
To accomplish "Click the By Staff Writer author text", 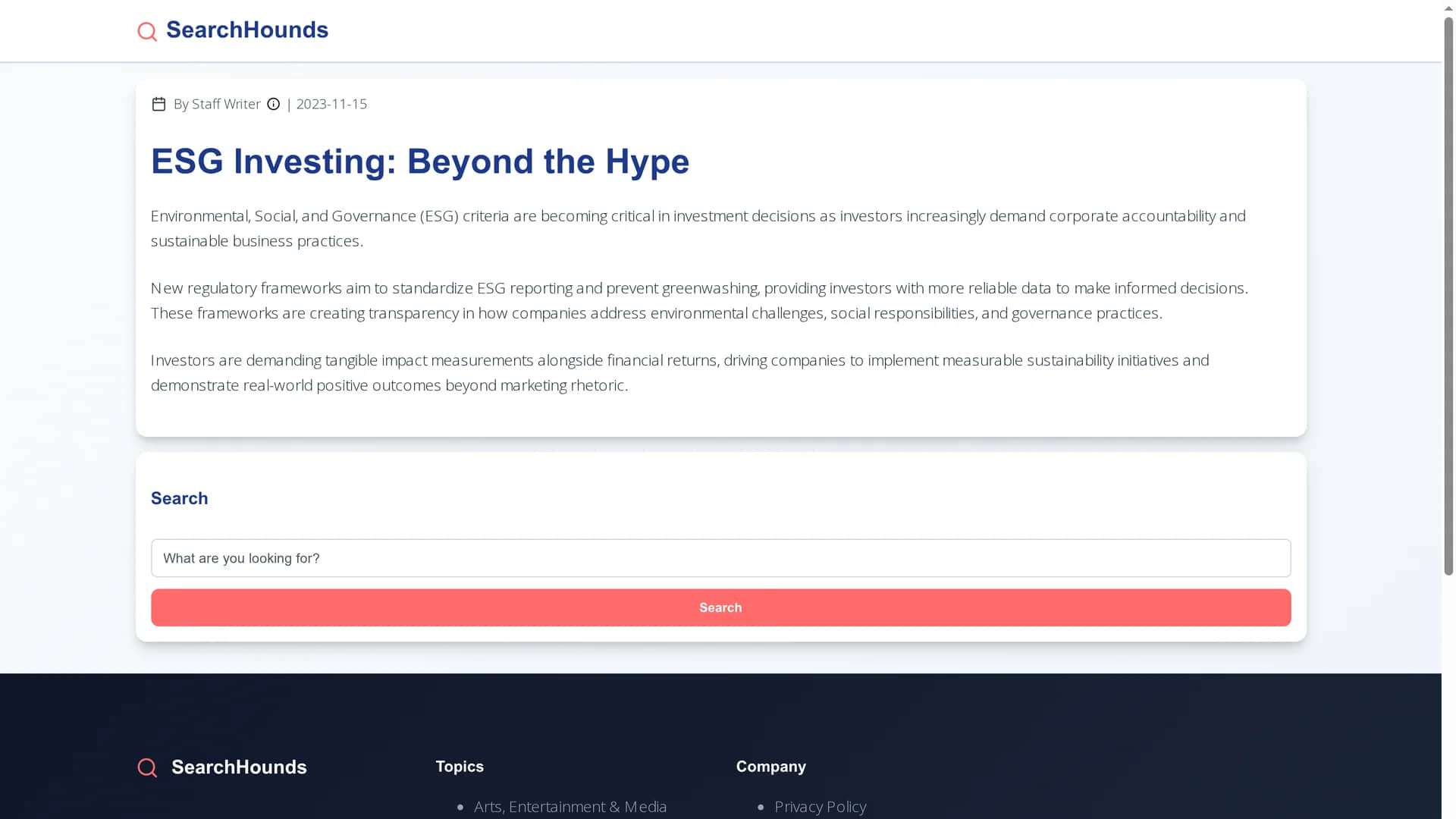I will (x=217, y=104).
